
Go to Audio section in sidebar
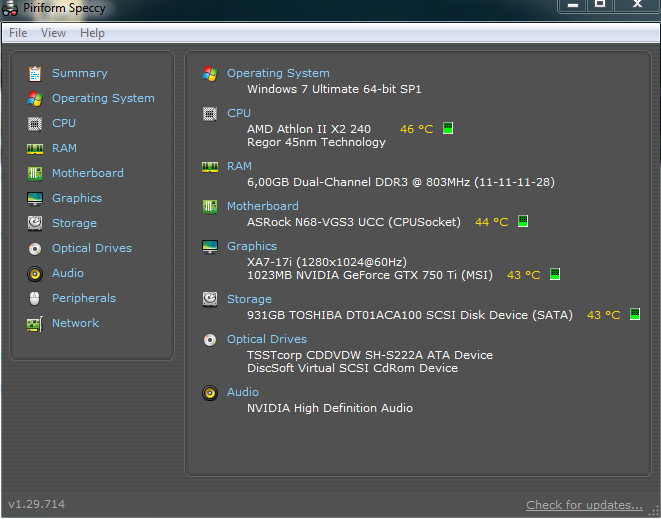tap(68, 273)
